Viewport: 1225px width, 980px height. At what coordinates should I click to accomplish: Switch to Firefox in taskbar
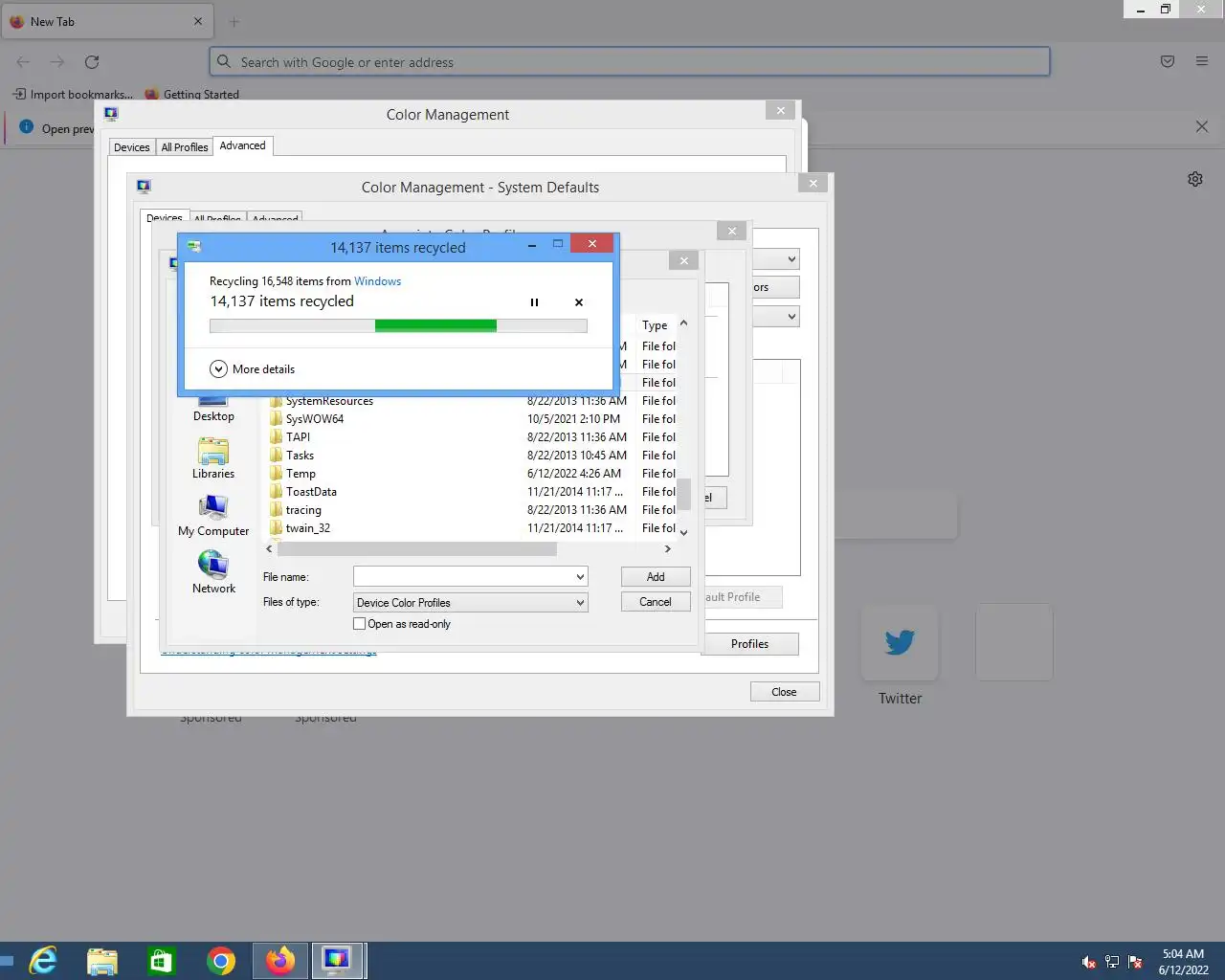(x=280, y=961)
